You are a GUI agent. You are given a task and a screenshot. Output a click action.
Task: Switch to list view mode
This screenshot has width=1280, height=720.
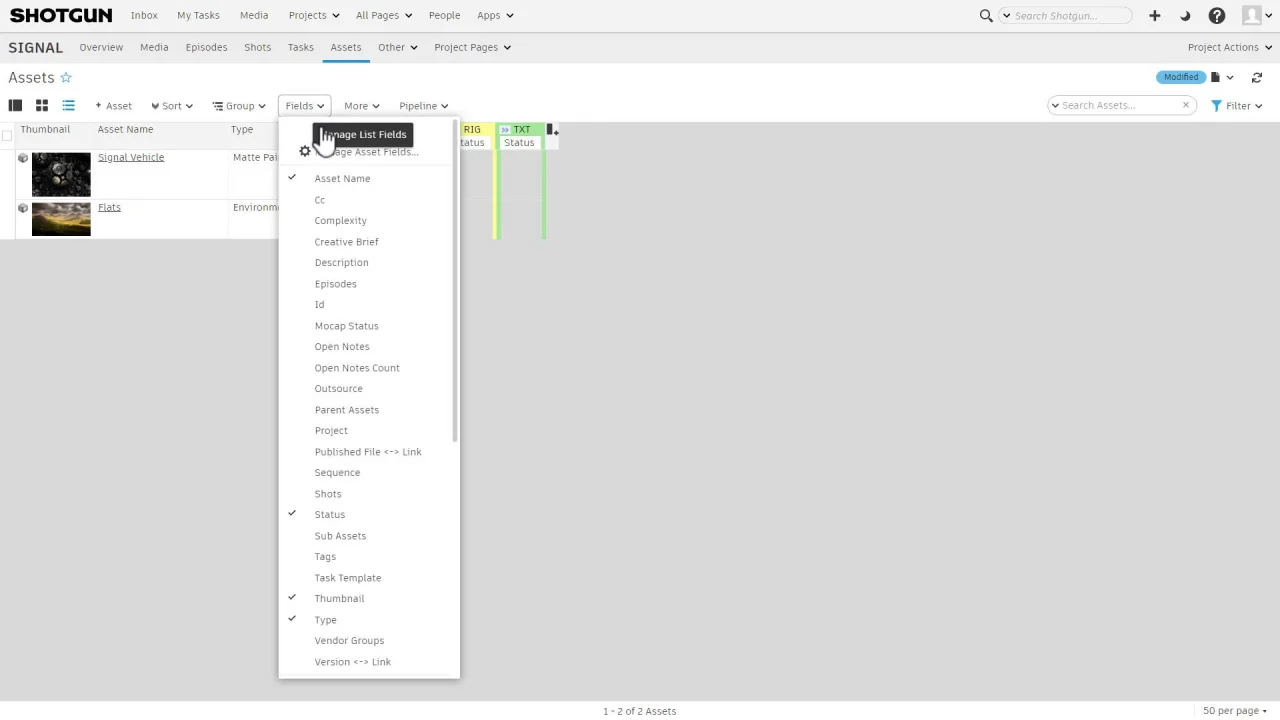coord(68,105)
